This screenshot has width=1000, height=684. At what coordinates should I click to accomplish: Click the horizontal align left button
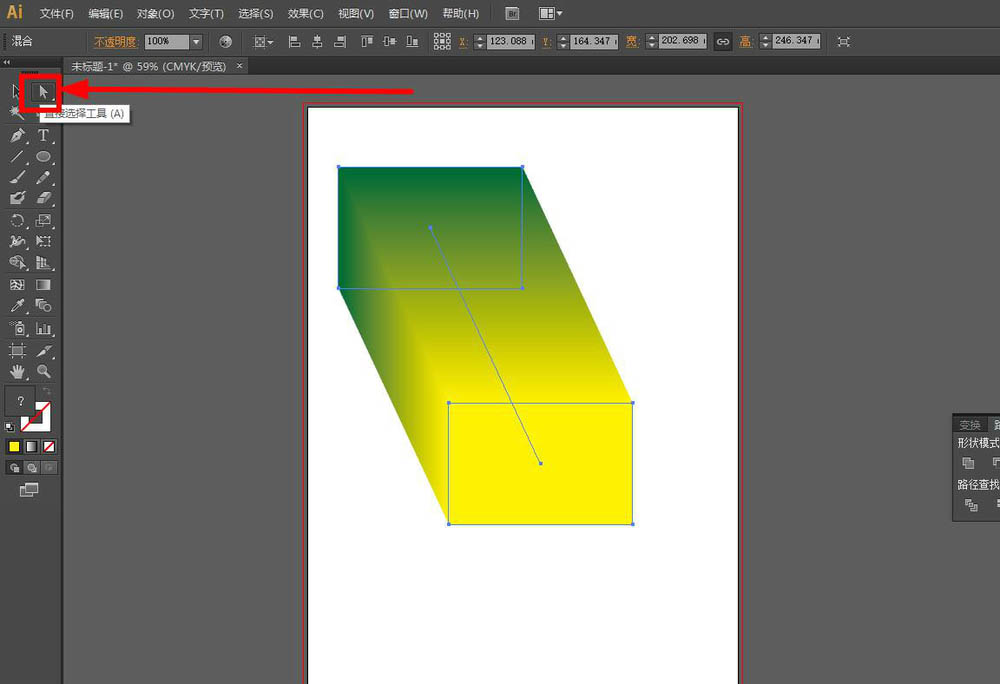[x=295, y=41]
